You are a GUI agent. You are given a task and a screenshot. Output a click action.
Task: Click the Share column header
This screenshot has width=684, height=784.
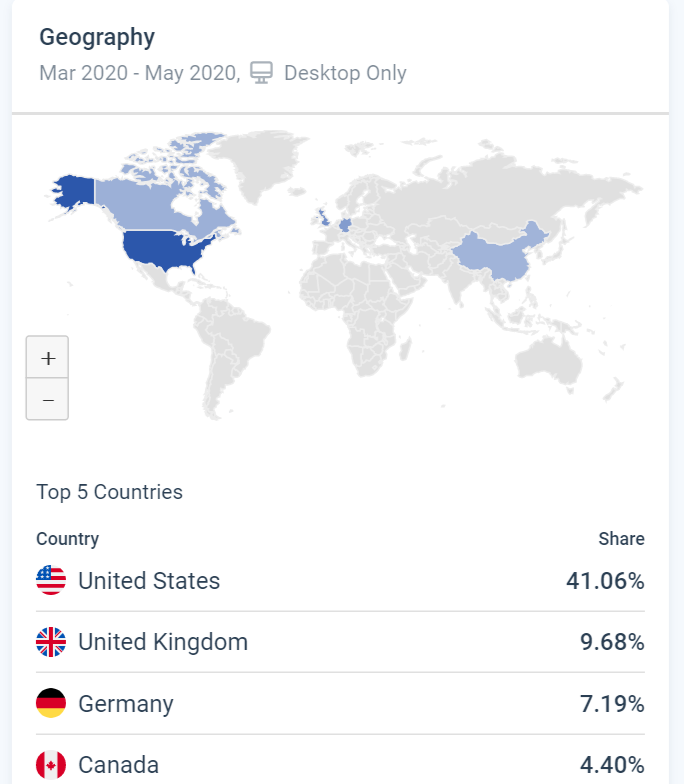coord(621,539)
